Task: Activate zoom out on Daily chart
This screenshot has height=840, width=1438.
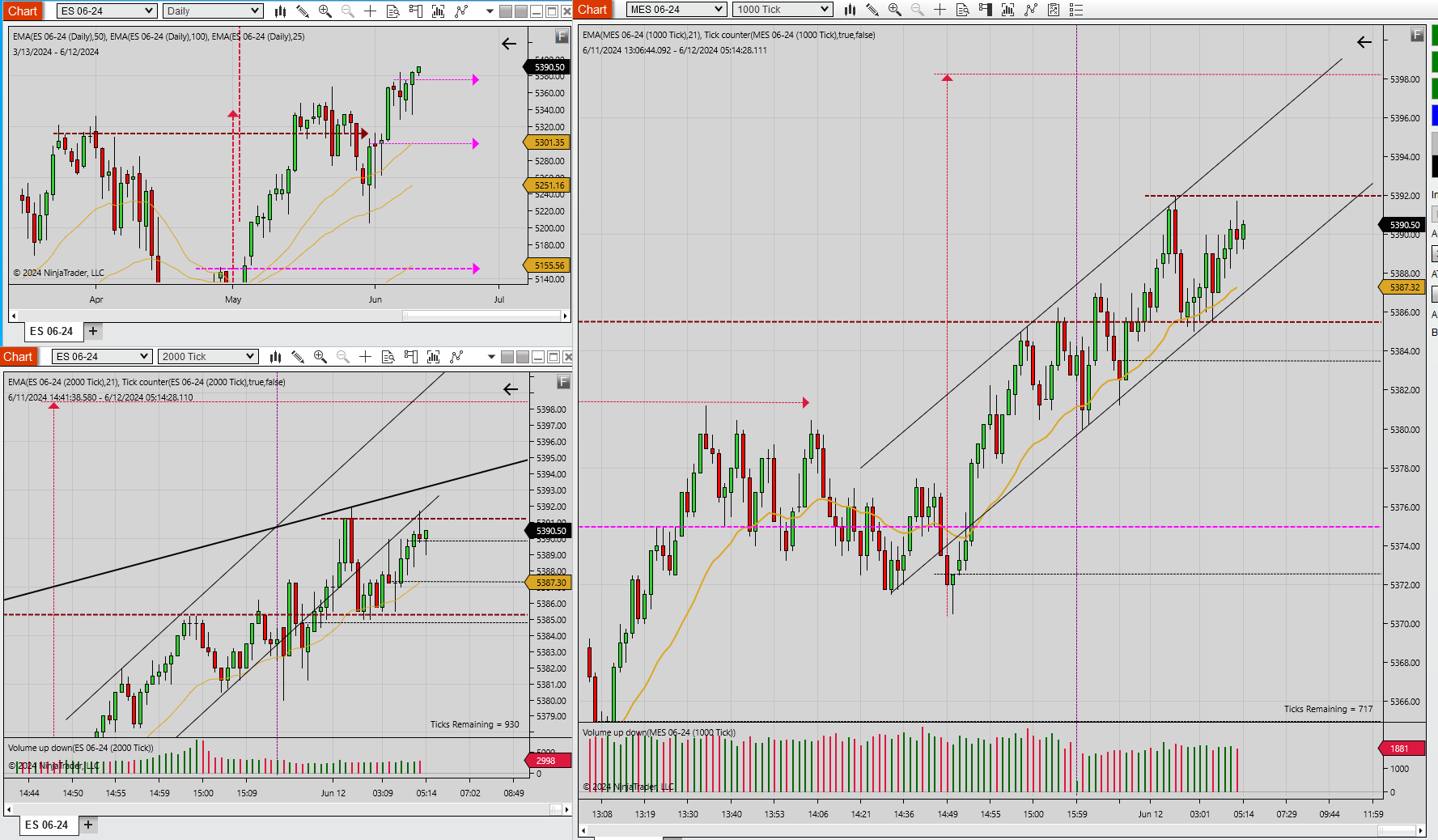Action: [347, 11]
